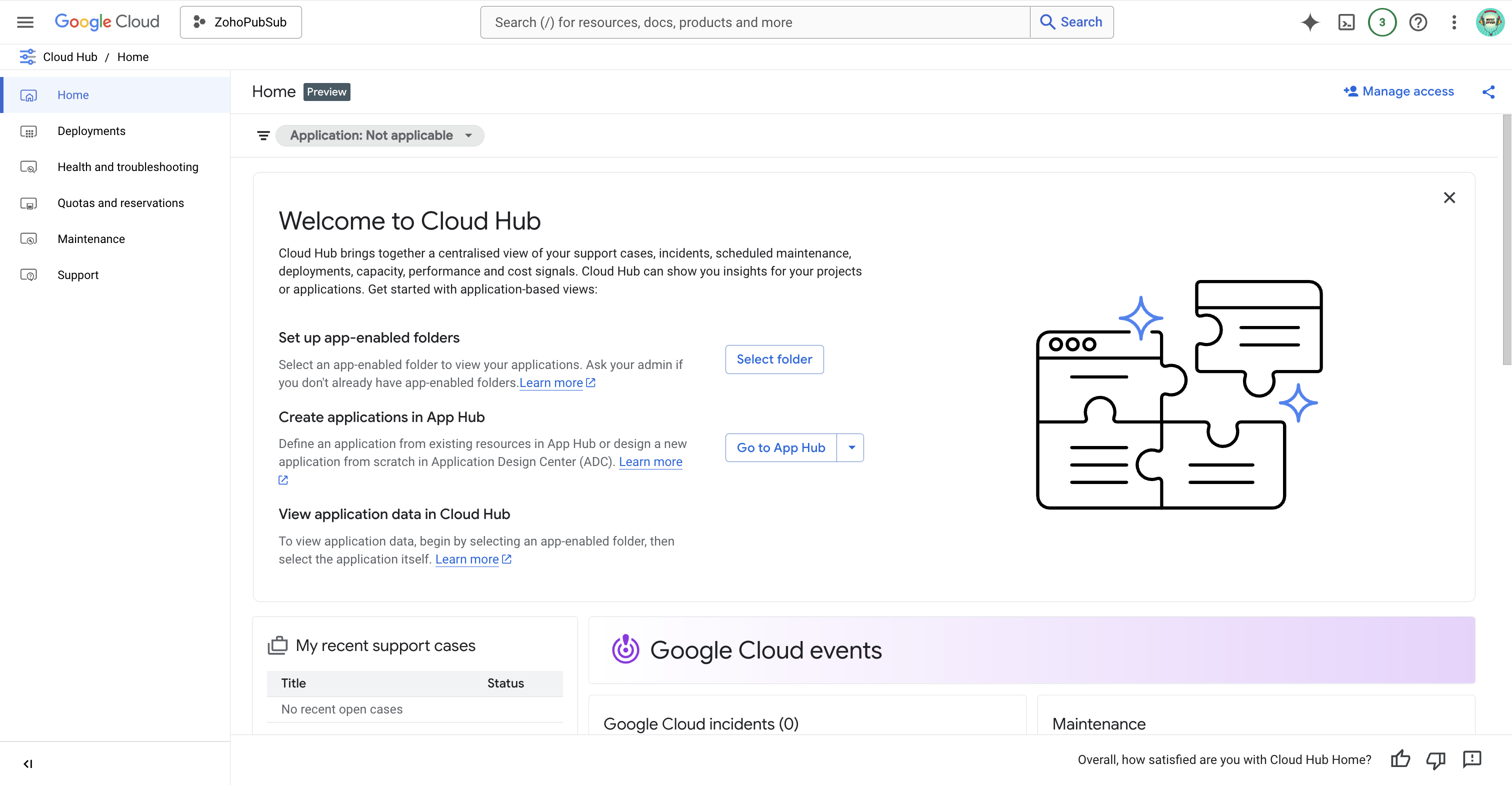Open the Help question mark icon

(x=1418, y=21)
